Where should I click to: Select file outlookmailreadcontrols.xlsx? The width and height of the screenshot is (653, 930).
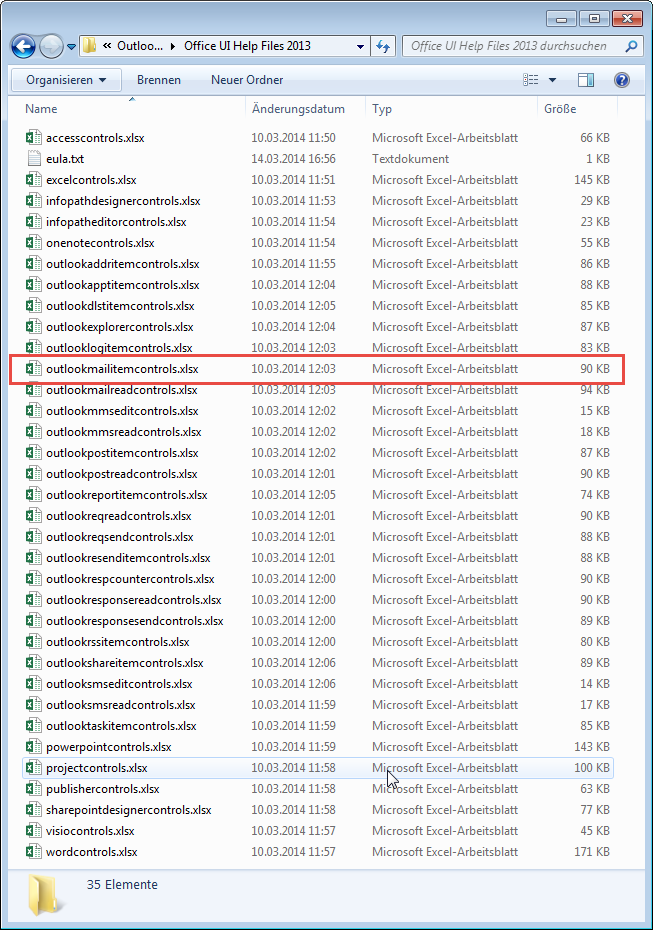click(122, 390)
